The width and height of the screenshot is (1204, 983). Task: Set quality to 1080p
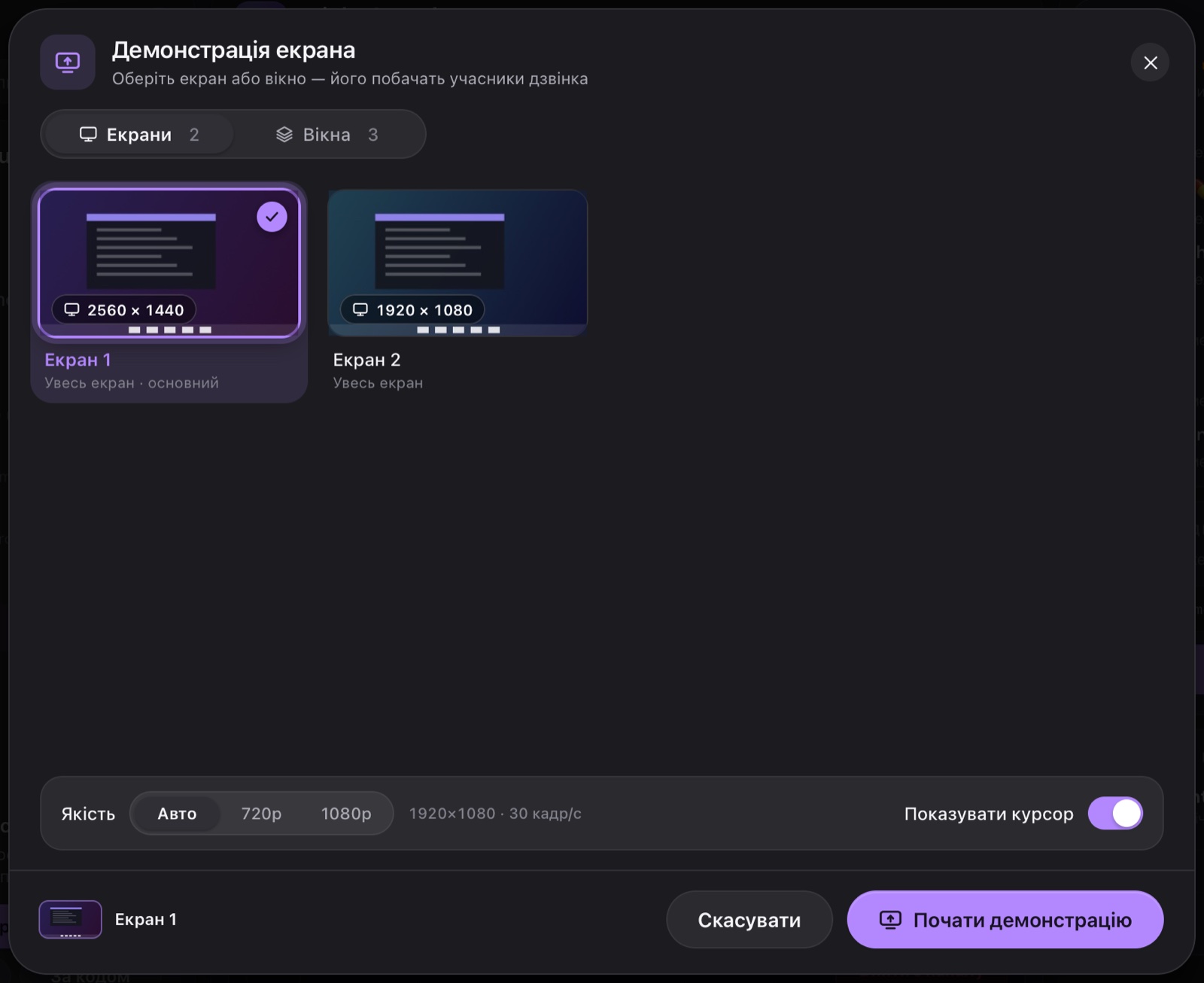(346, 814)
